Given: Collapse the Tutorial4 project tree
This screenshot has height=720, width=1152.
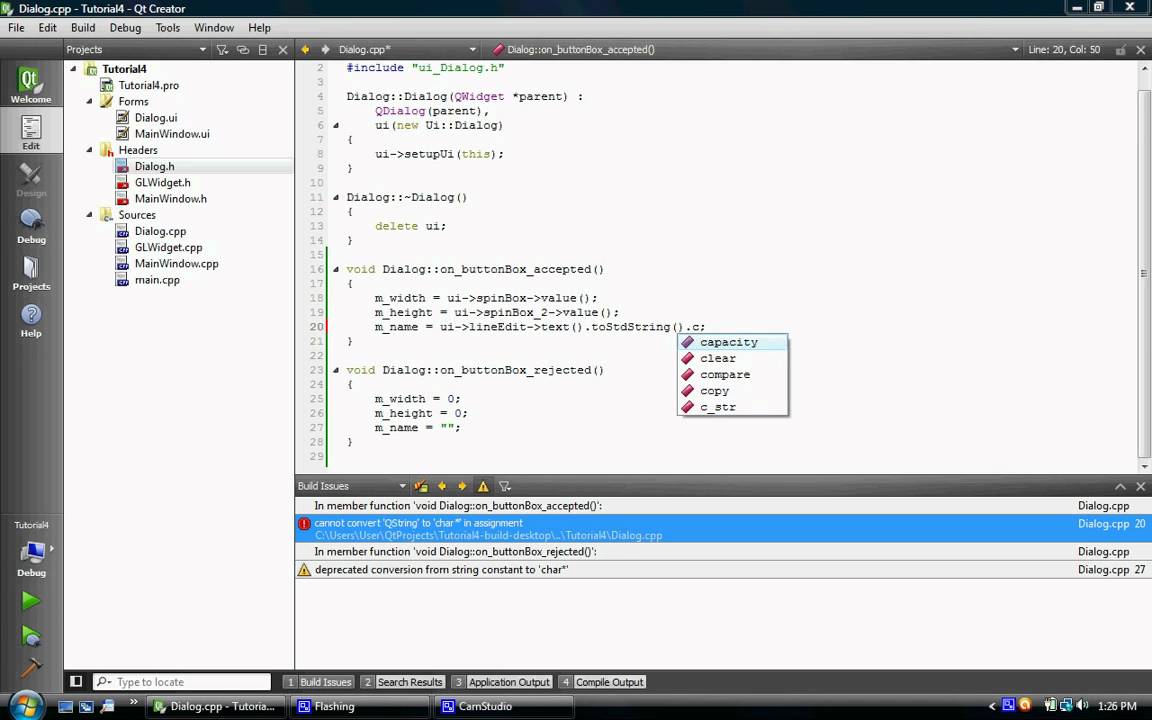Looking at the screenshot, I should pos(73,68).
